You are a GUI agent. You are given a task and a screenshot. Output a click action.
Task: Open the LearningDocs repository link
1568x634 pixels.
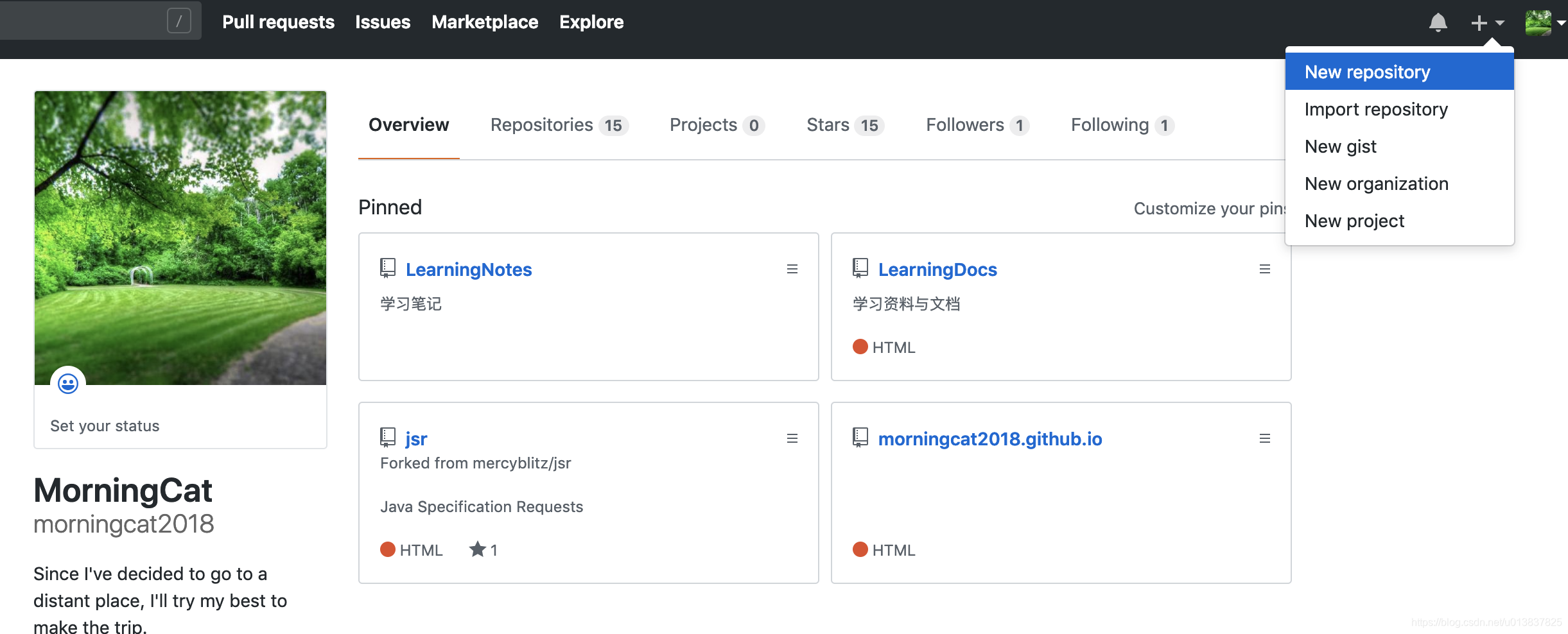pyautogui.click(x=937, y=270)
